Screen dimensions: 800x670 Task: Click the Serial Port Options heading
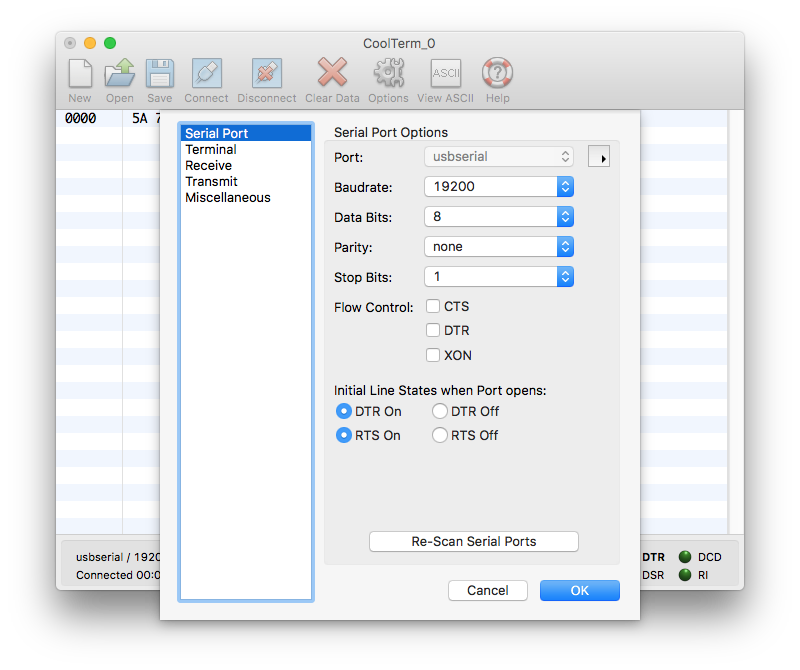[x=391, y=132]
